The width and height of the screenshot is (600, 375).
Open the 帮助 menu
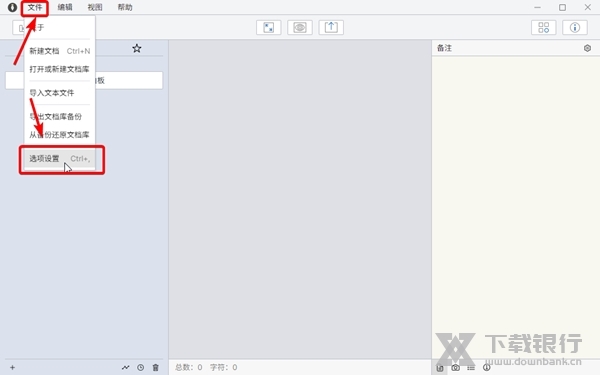pos(125,7)
